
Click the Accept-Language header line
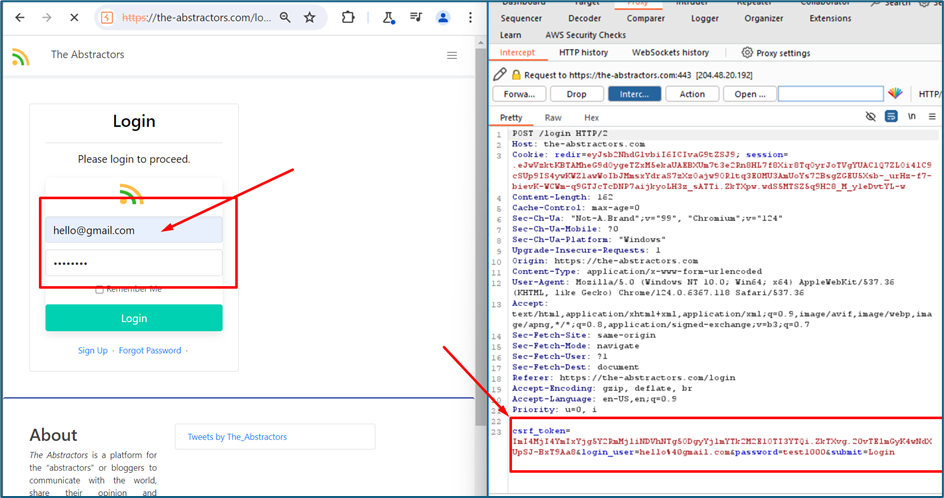coord(594,399)
